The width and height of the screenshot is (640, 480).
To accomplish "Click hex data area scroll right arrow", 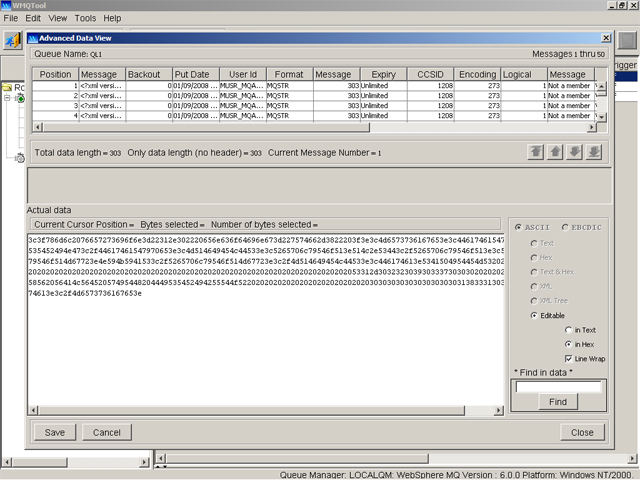I will click(x=498, y=410).
